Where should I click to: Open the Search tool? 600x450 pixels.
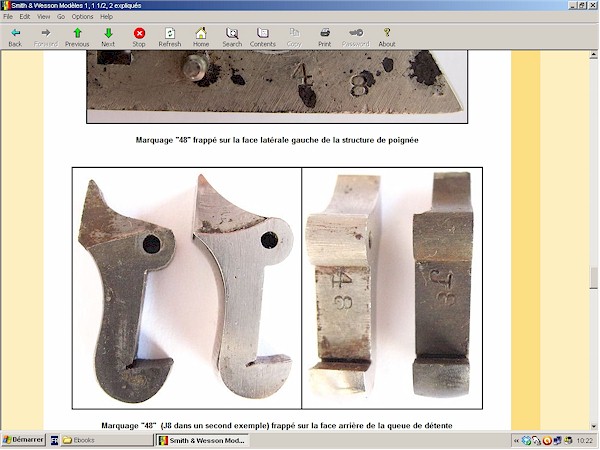click(x=232, y=37)
